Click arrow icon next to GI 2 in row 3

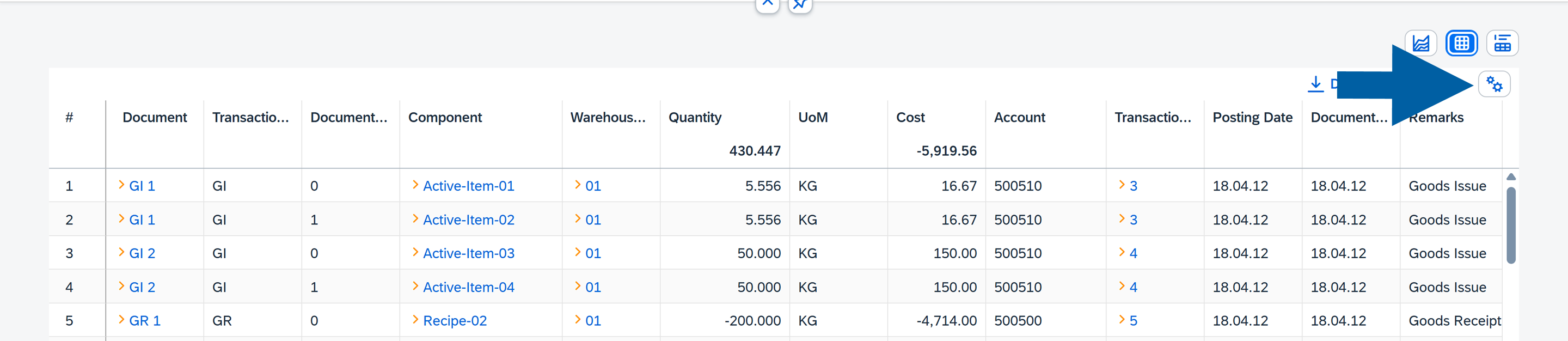point(121,253)
